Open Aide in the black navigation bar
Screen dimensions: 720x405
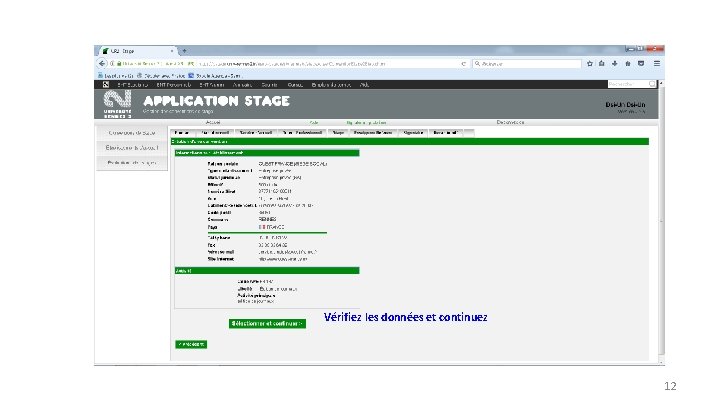click(x=364, y=84)
